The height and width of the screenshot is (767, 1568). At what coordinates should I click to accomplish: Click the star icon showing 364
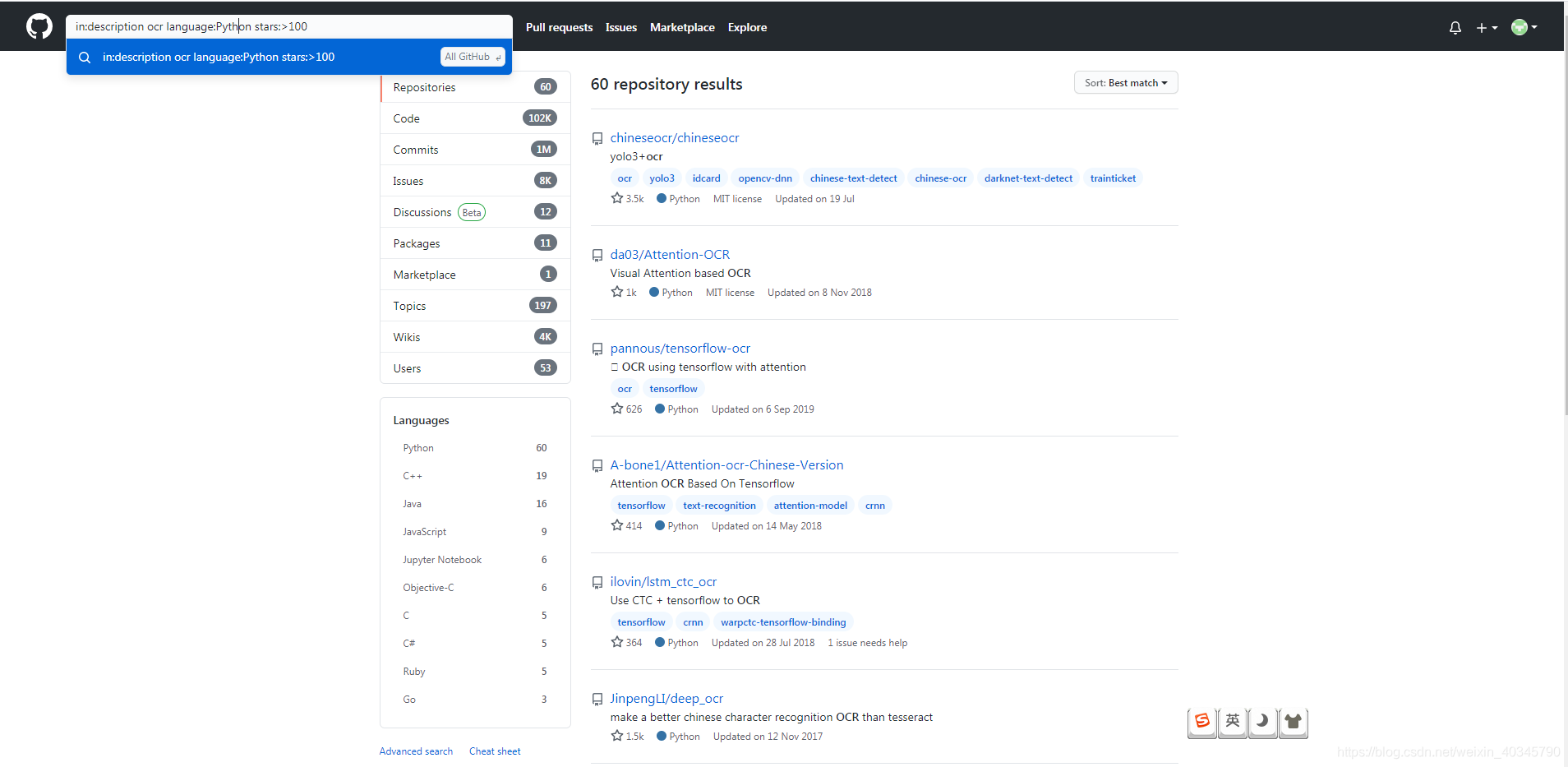[x=617, y=642]
